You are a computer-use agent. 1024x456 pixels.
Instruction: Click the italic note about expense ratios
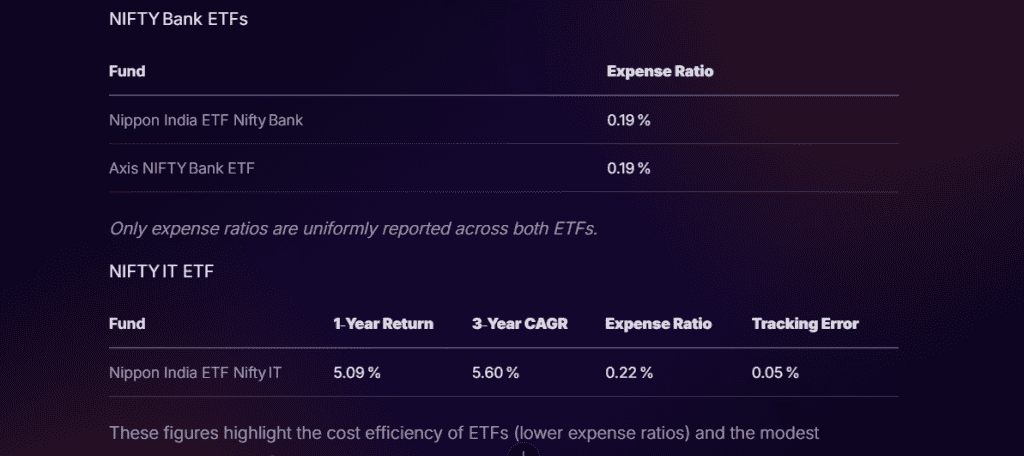[x=353, y=228]
